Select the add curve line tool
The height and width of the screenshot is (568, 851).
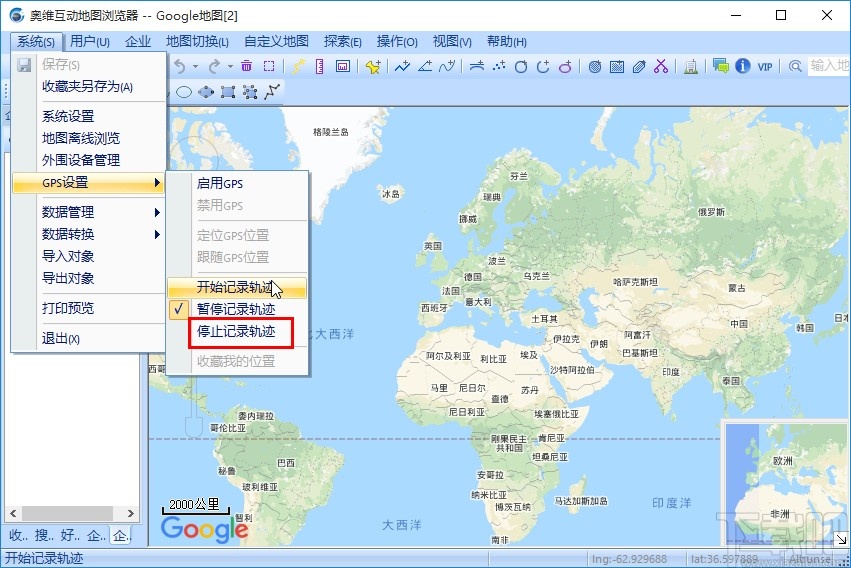click(447, 66)
